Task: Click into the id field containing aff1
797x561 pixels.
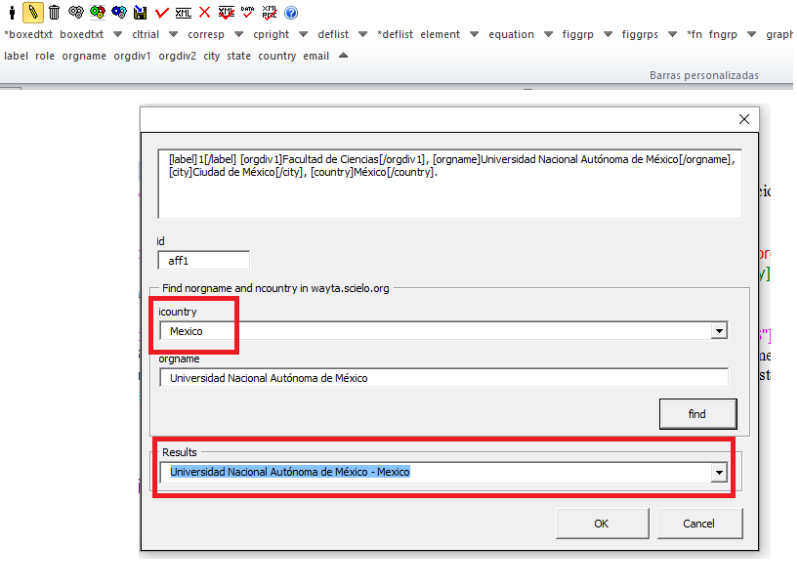Action: coord(203,260)
